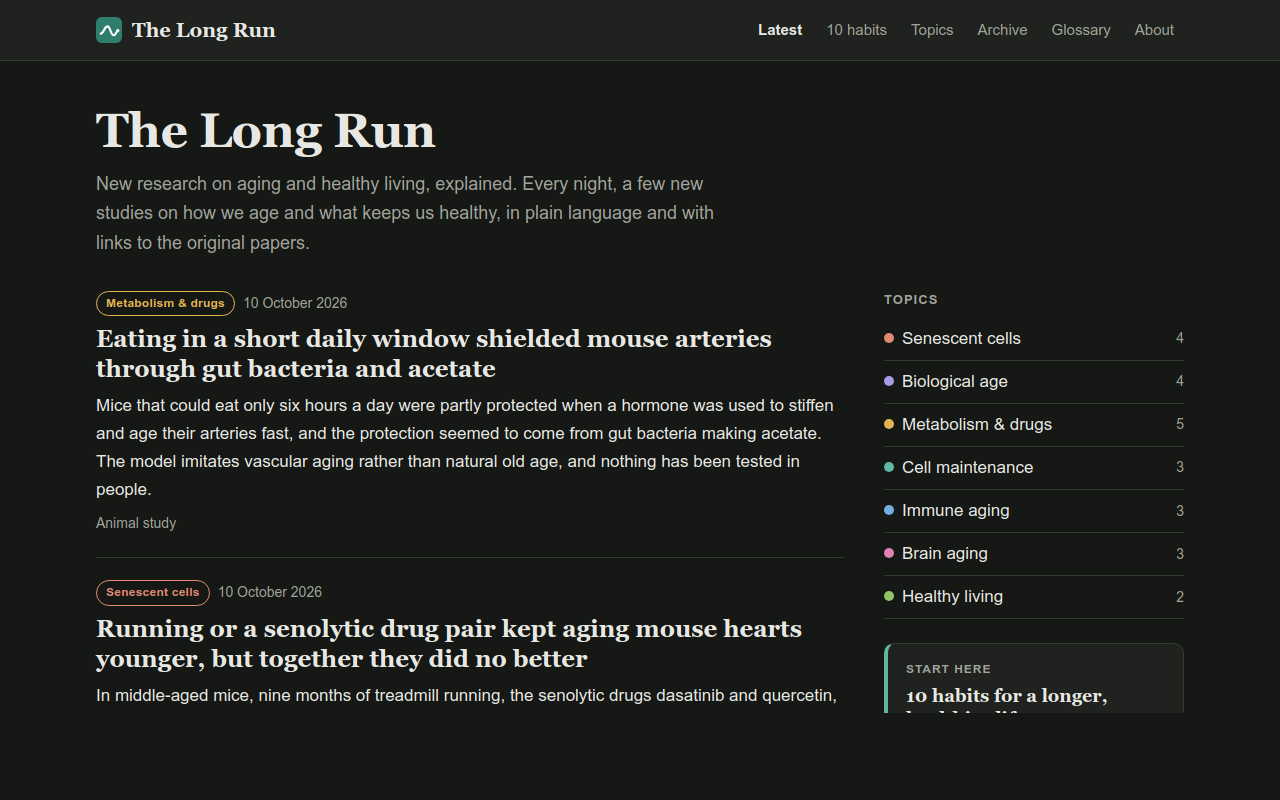Viewport: 1280px width, 800px height.
Task: Open the Cell maintenance topic
Action: pyautogui.click(x=1034, y=467)
